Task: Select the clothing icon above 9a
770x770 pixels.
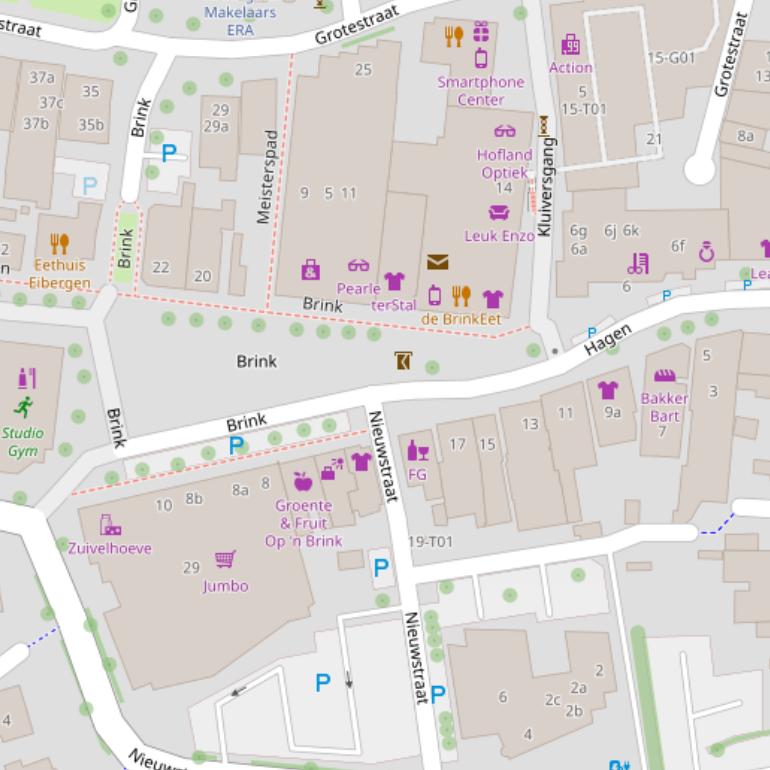Action: pos(608,389)
